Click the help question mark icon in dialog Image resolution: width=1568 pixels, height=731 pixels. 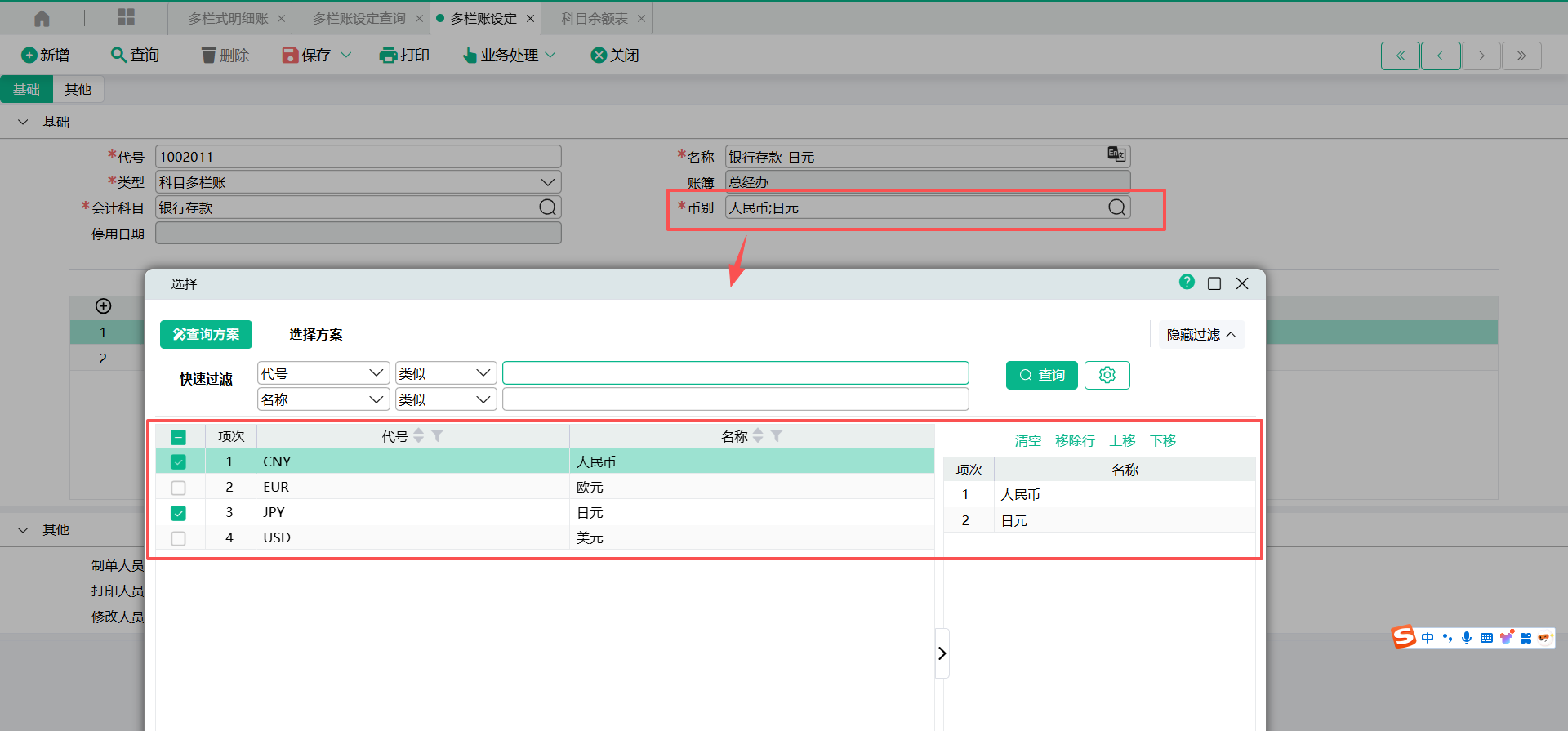click(x=1187, y=282)
